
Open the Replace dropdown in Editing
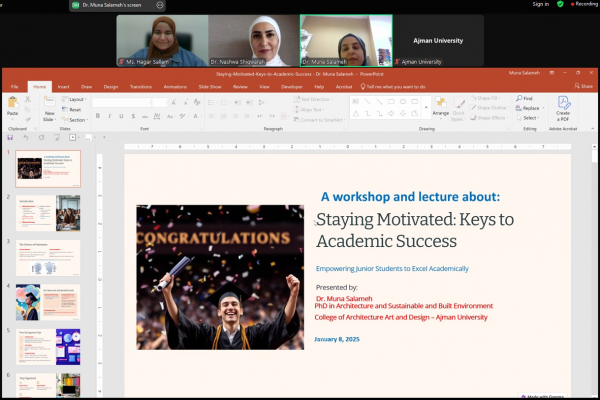tap(530, 108)
